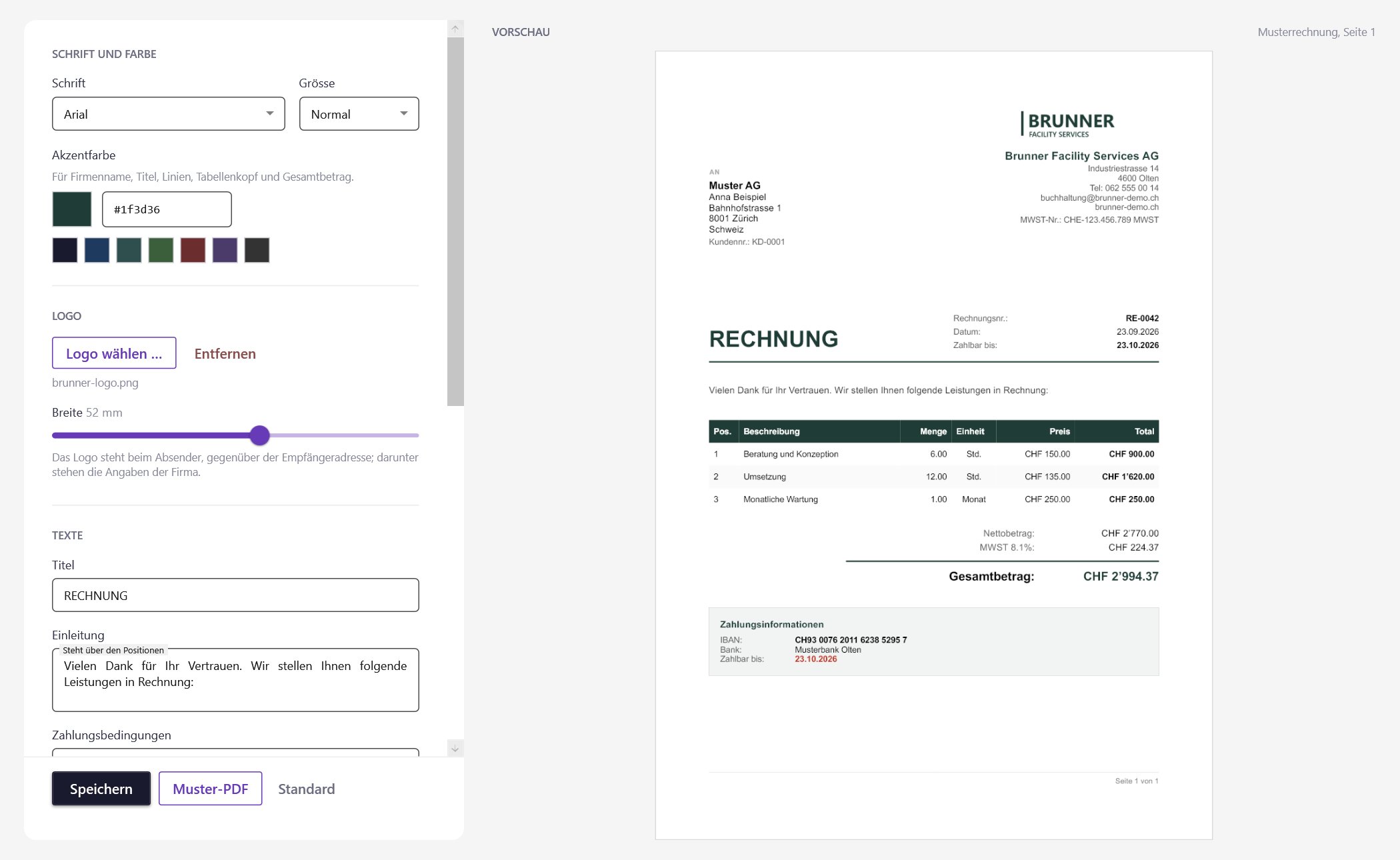Click the Muster-PDF button
1400x860 pixels.
[211, 789]
